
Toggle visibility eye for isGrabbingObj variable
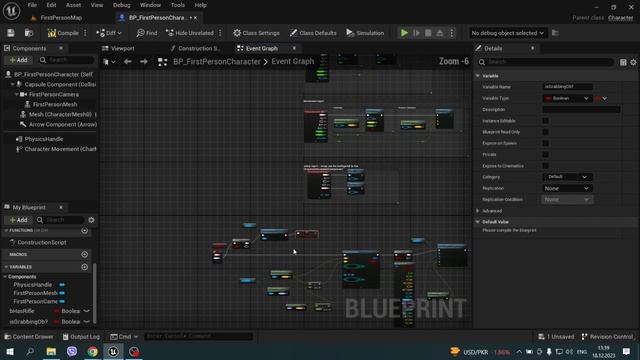[87, 322]
